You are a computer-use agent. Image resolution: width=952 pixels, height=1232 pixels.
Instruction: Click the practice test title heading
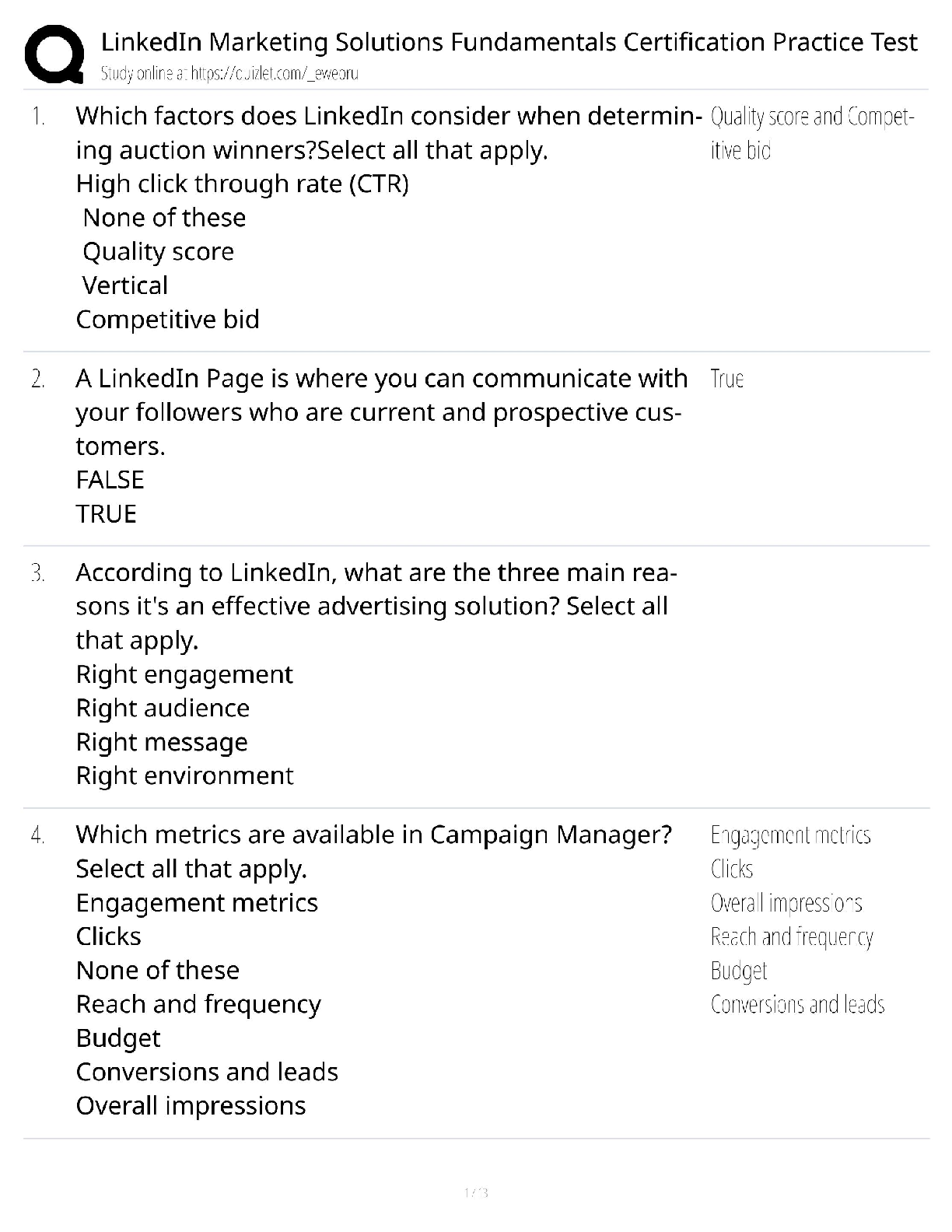(x=509, y=41)
